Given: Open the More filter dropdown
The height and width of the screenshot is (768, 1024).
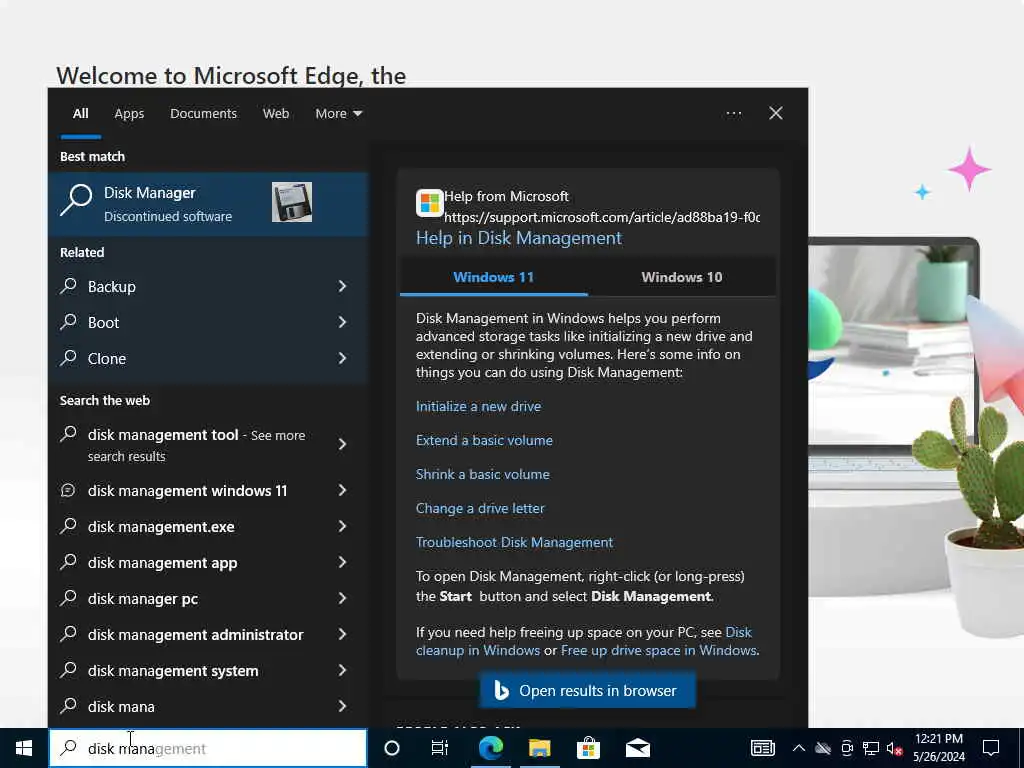Looking at the screenshot, I should tap(338, 114).
